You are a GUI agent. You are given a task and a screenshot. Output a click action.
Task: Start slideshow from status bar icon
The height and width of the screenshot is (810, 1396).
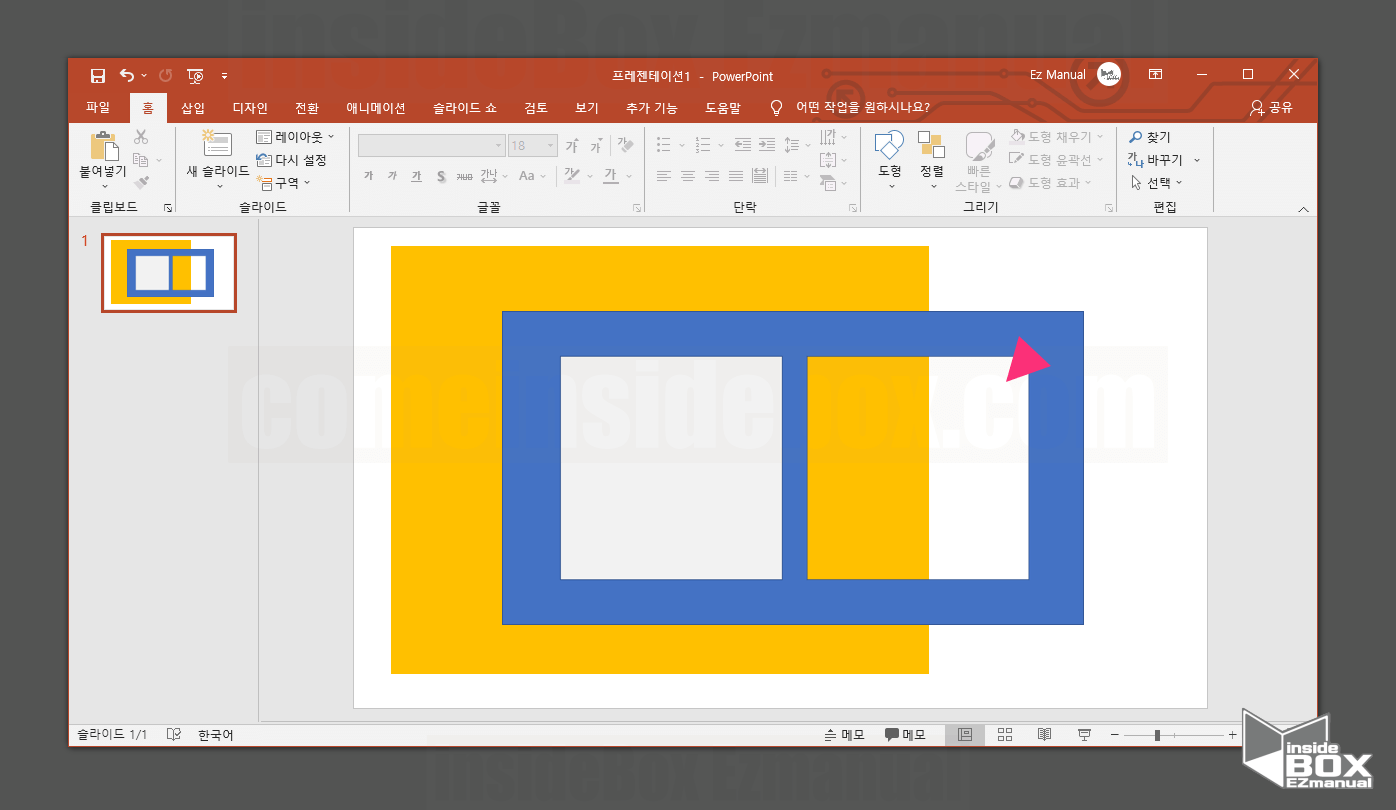tap(1084, 735)
